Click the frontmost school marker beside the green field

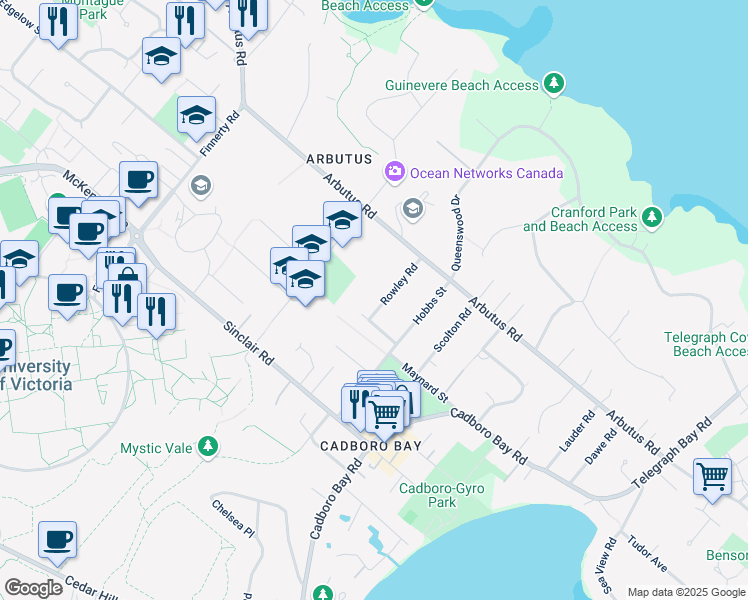(305, 280)
